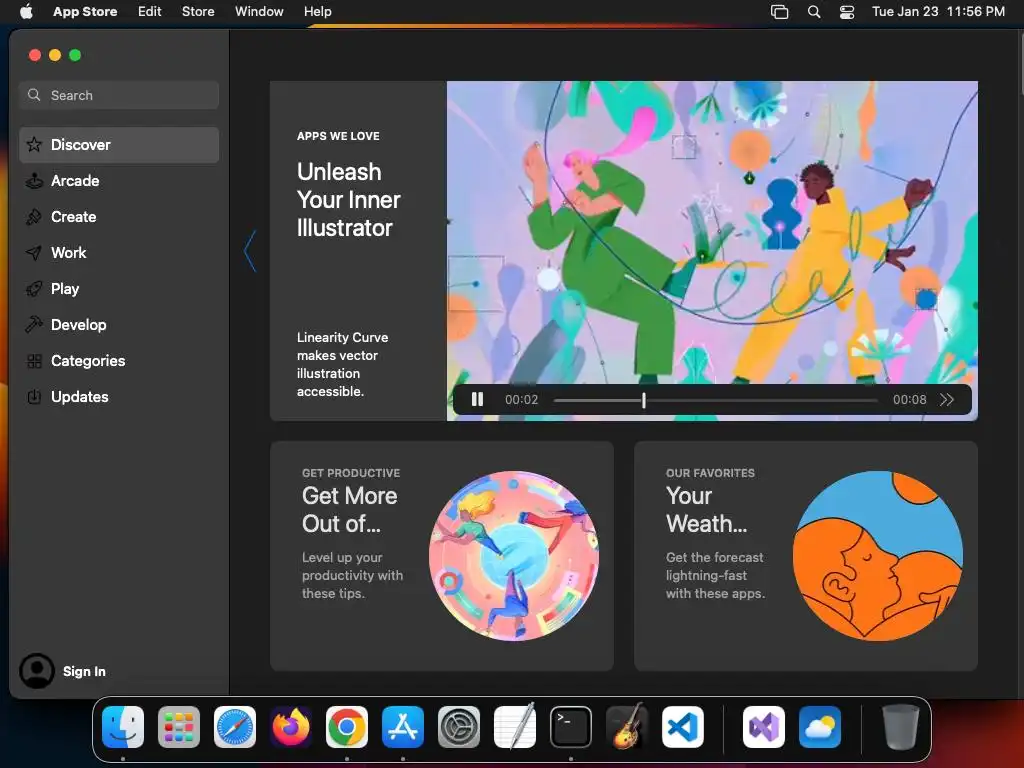Viewport: 1024px width, 768px height.
Task: Open the Categories grid icon
Action: (x=34, y=360)
